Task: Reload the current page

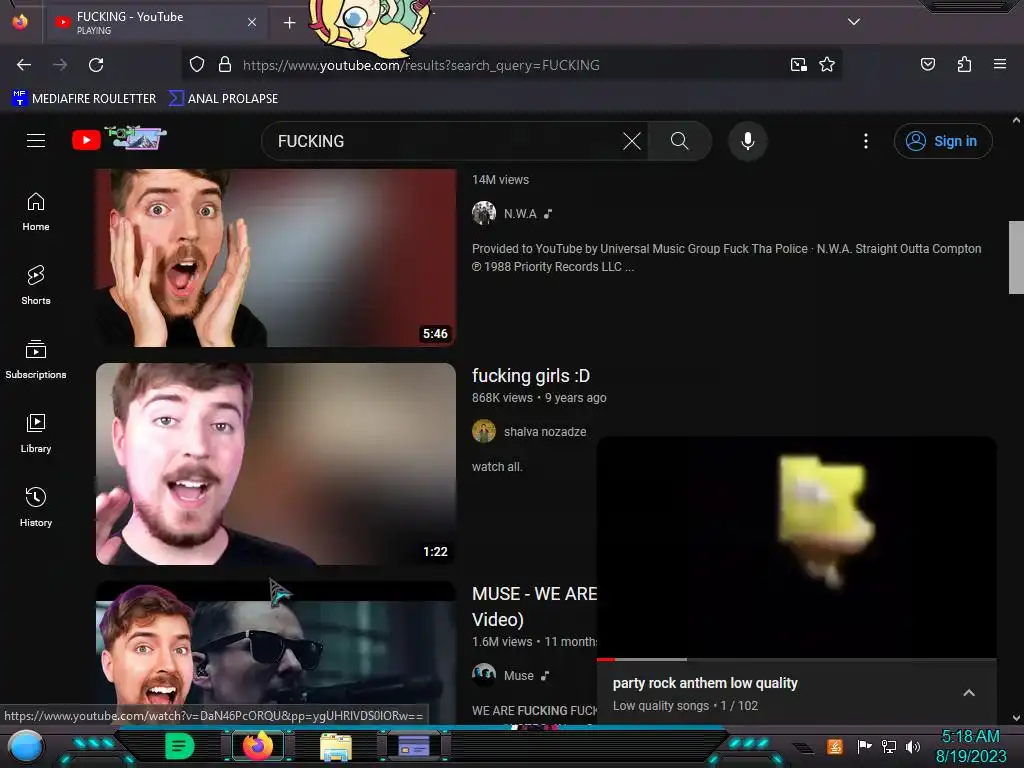Action: 96,65
